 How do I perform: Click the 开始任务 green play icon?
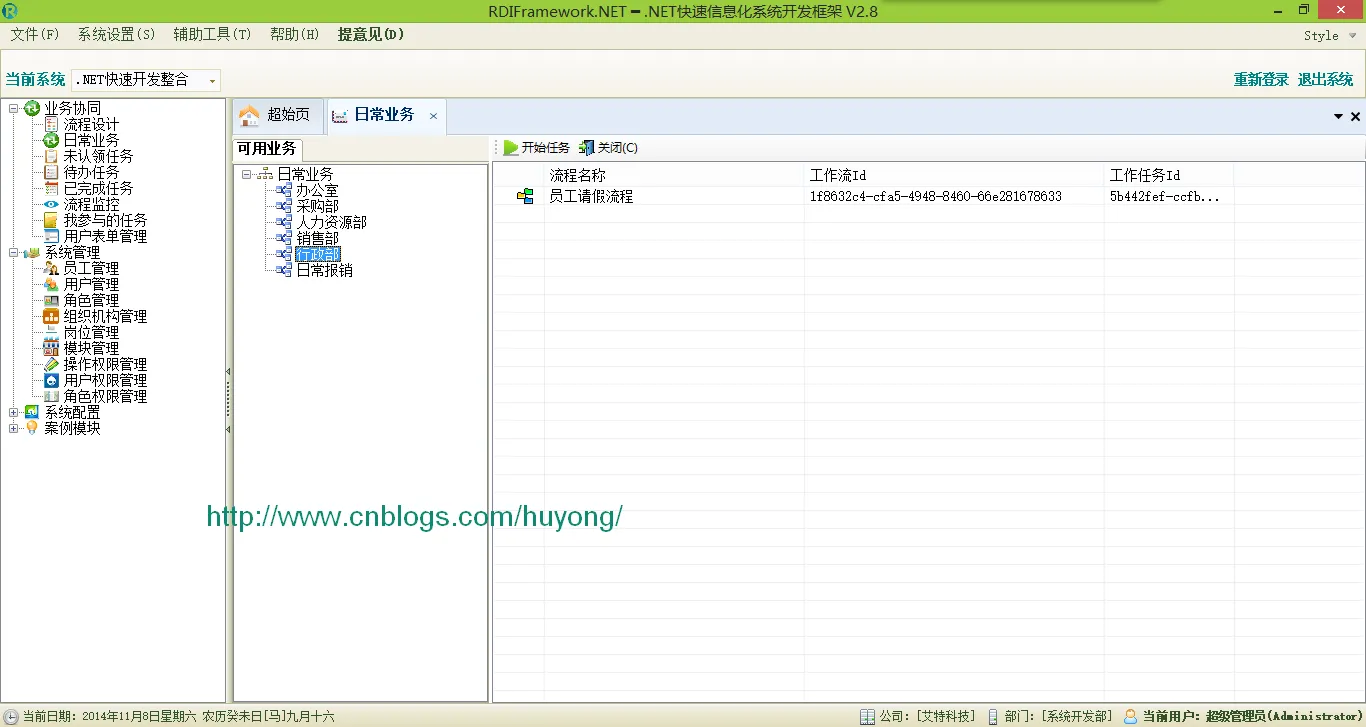511,148
